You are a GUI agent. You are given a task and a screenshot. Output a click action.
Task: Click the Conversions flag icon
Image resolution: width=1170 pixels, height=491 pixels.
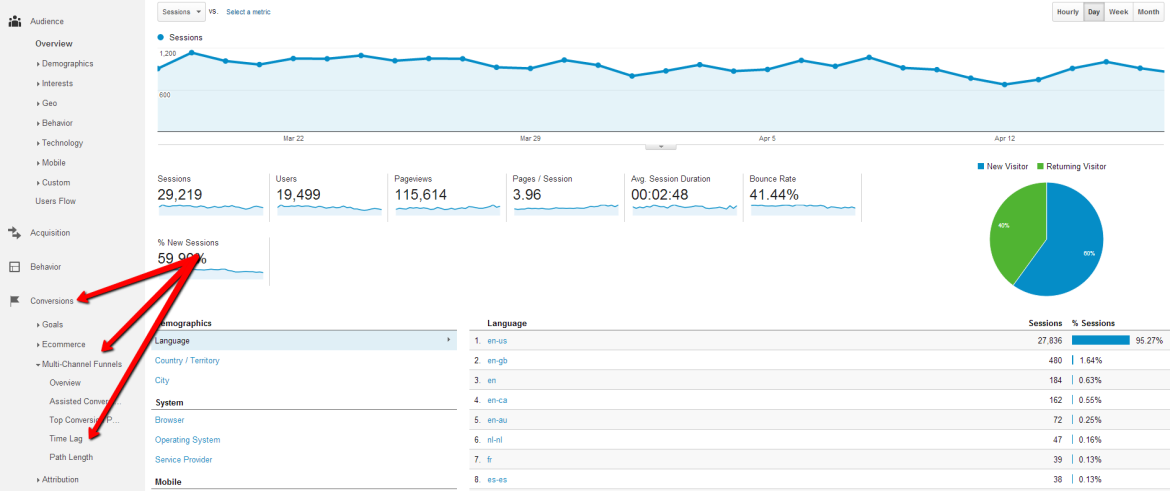tap(15, 300)
